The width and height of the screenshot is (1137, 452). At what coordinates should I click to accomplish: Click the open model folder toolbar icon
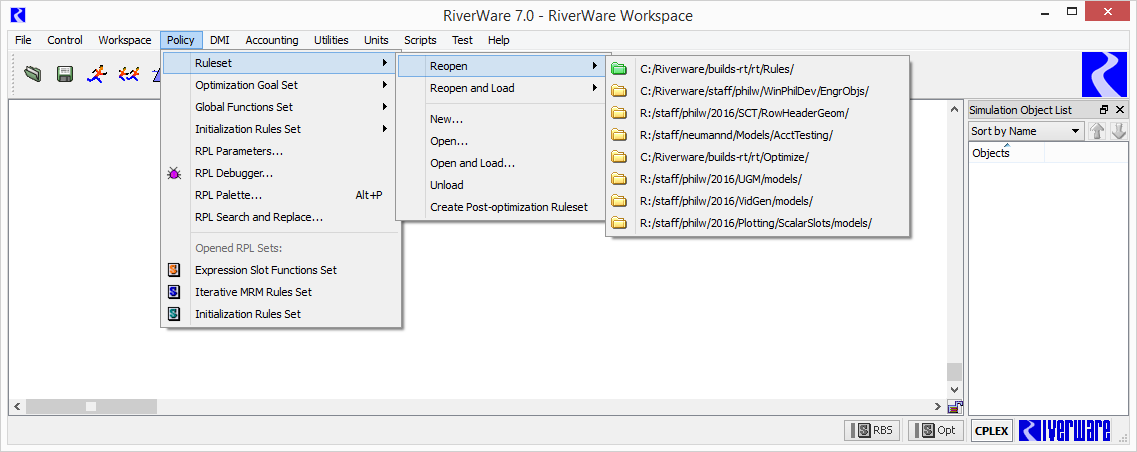32,73
